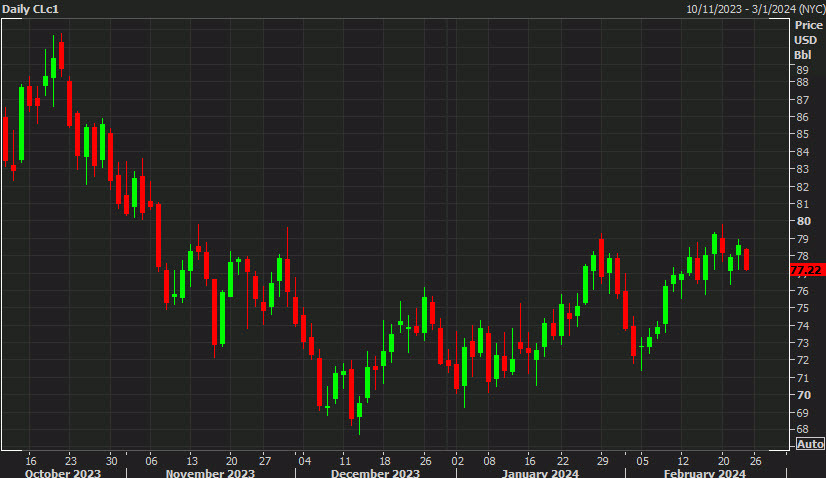Click the 05 date tick in February
The height and width of the screenshot is (478, 826).
coord(642,461)
